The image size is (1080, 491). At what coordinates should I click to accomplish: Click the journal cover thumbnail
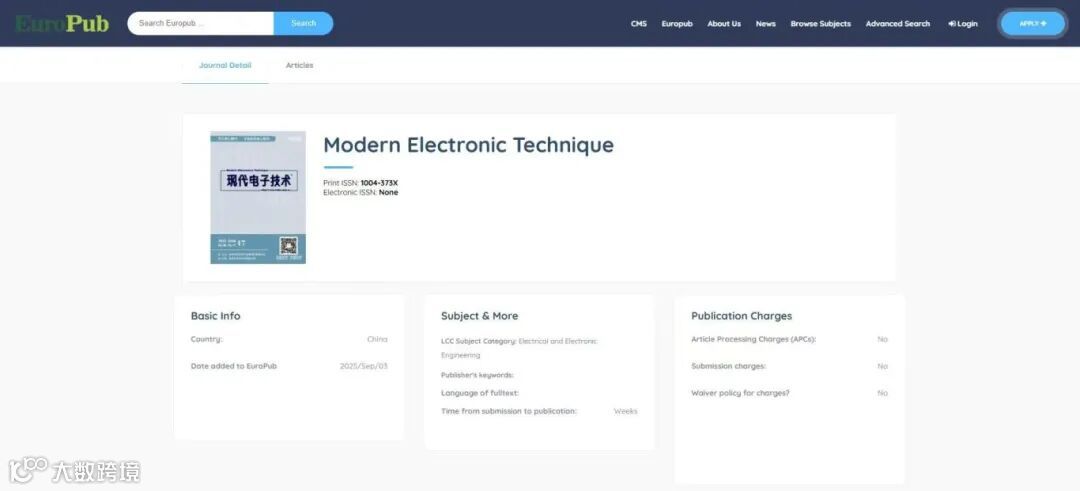pyautogui.click(x=258, y=198)
